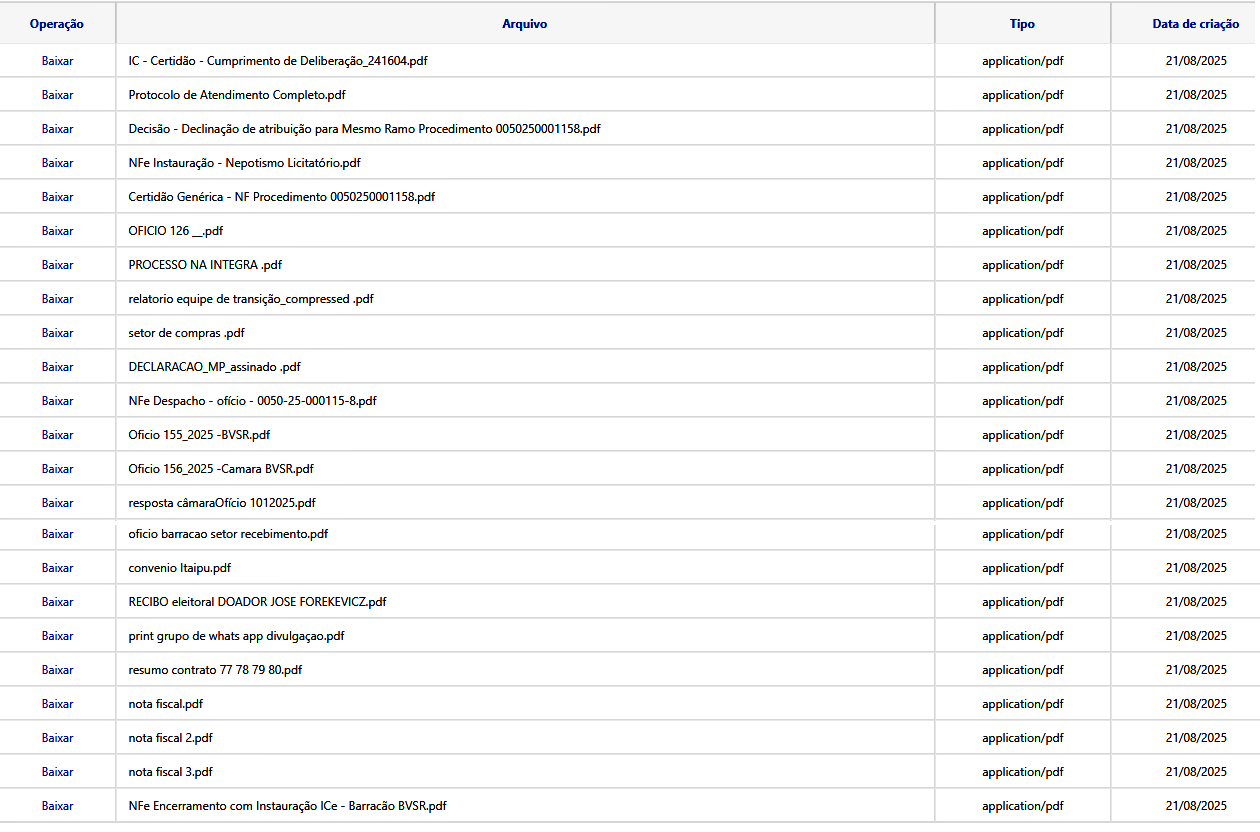Download Oficio 156_2025 -Camara BVSR.pdf
1260x832 pixels.
click(57, 469)
